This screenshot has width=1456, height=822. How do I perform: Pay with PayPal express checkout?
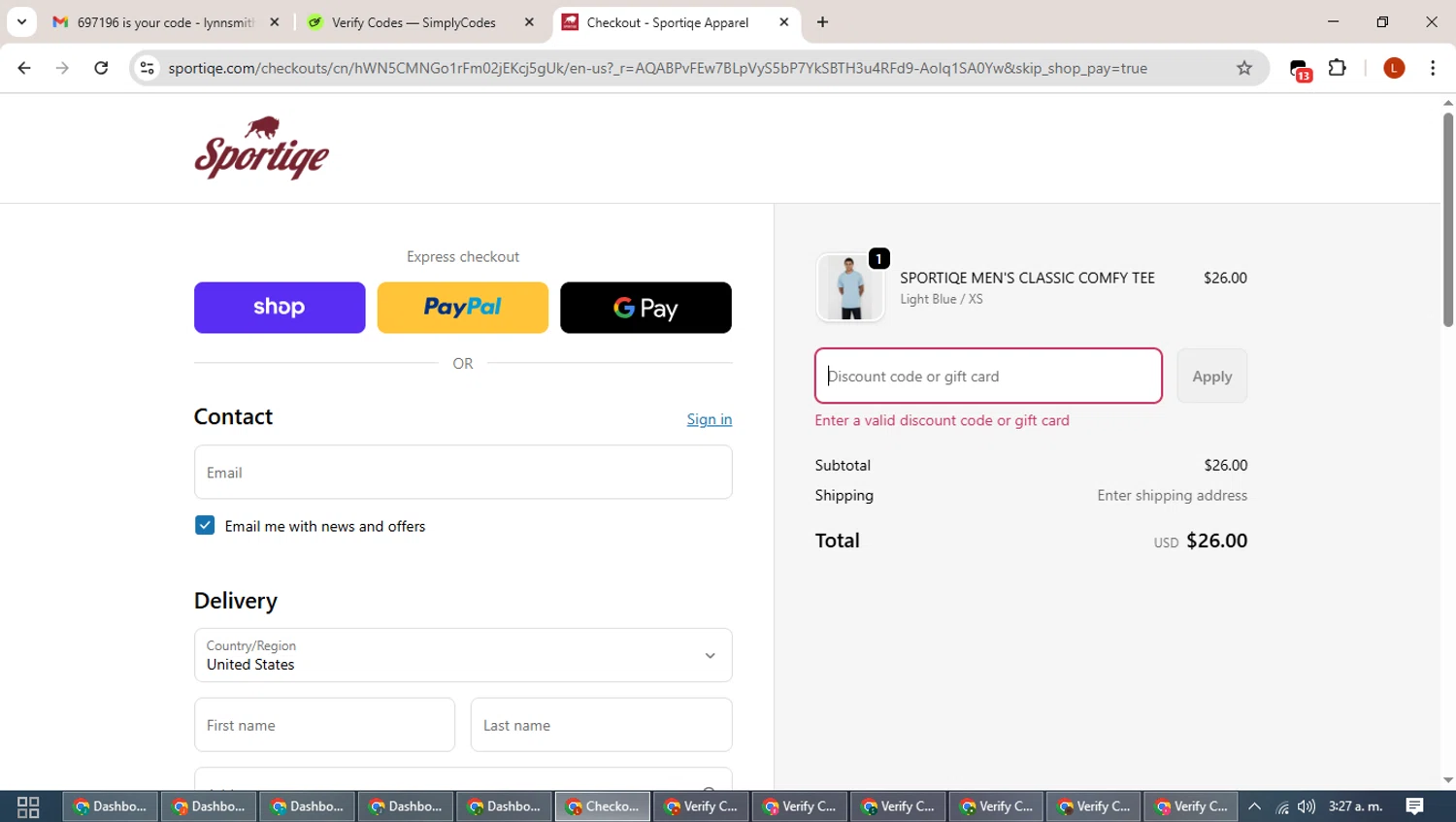point(463,308)
